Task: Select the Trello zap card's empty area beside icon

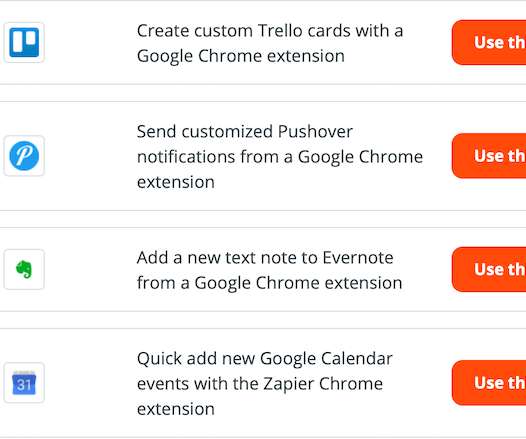Action: 91,42
